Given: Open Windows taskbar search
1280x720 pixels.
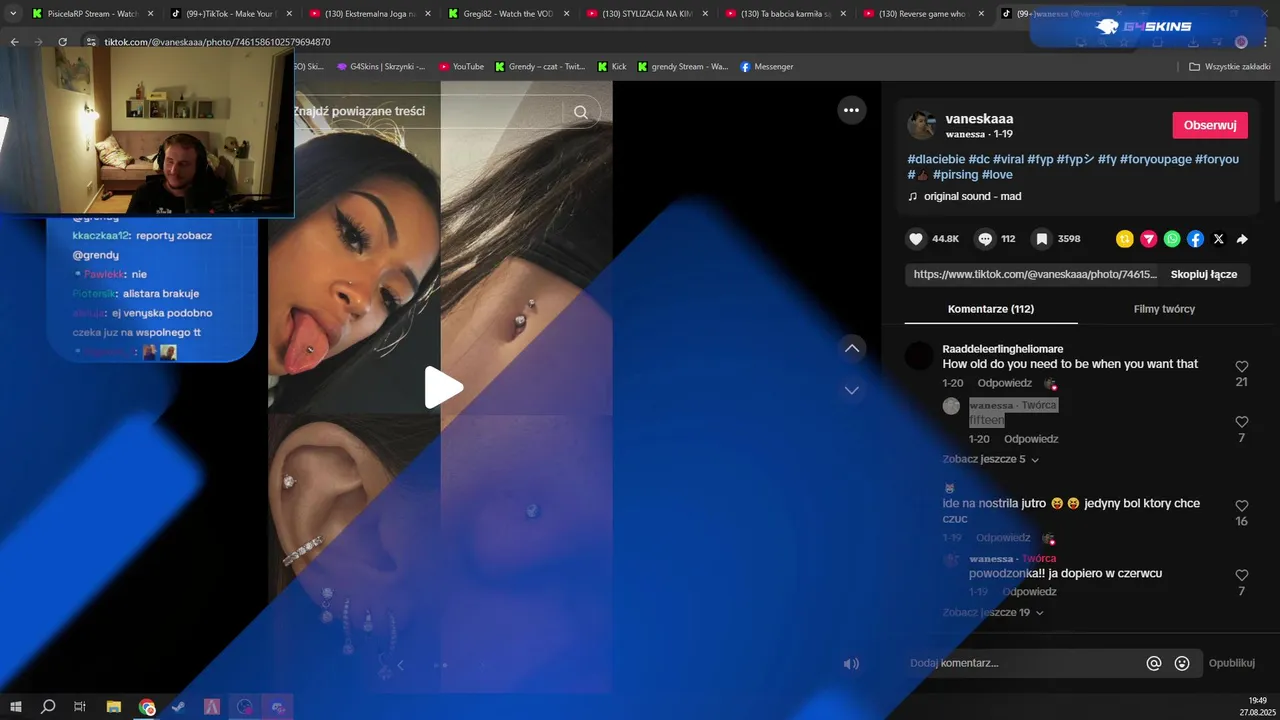Looking at the screenshot, I should point(48,707).
